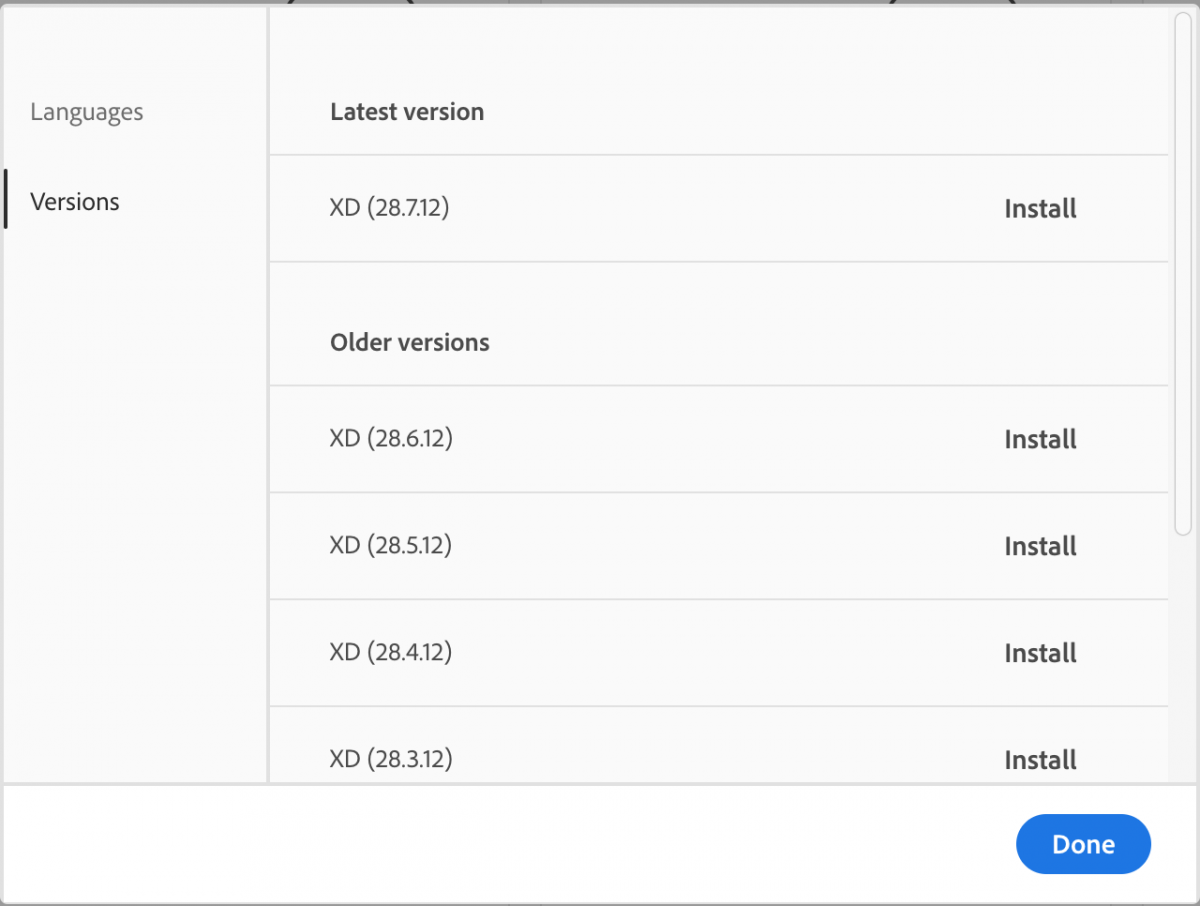Viewport: 1200px width, 906px height.
Task: Switch to the Languages tab
Action: click(87, 112)
